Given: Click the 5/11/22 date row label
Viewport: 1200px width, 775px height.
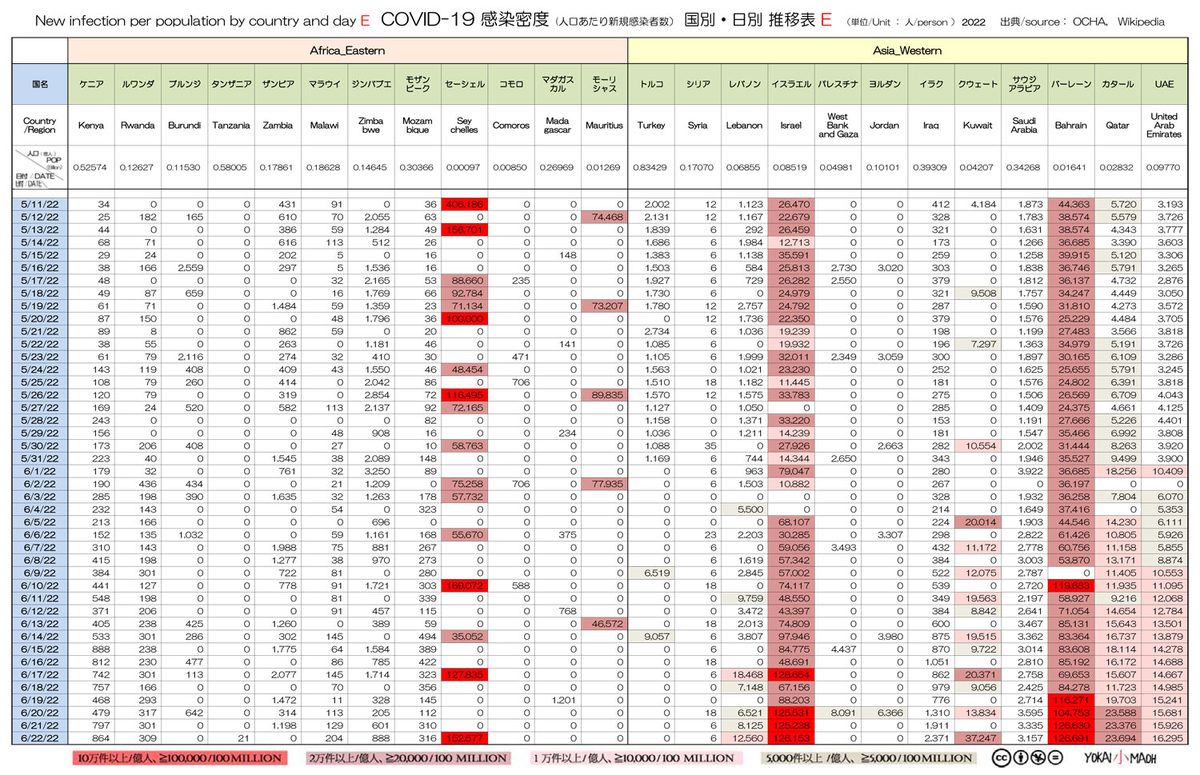Looking at the screenshot, I should click(40, 204).
